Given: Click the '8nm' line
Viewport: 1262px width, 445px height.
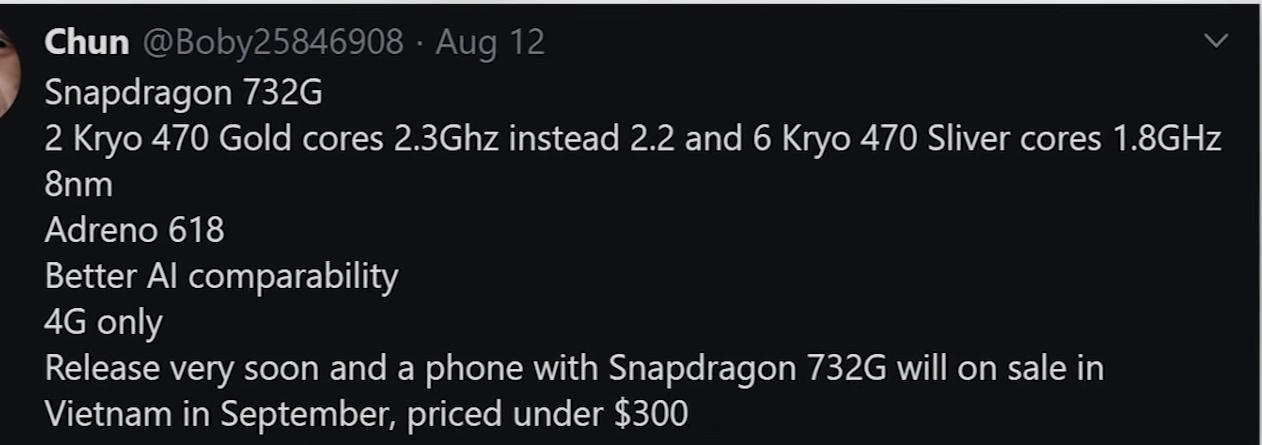Looking at the screenshot, I should [x=79, y=184].
